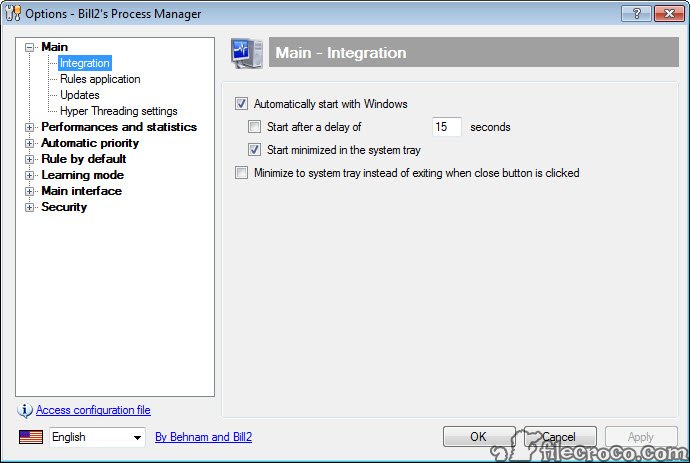
Task: Expand the Rule by default node
Action: (x=29, y=159)
